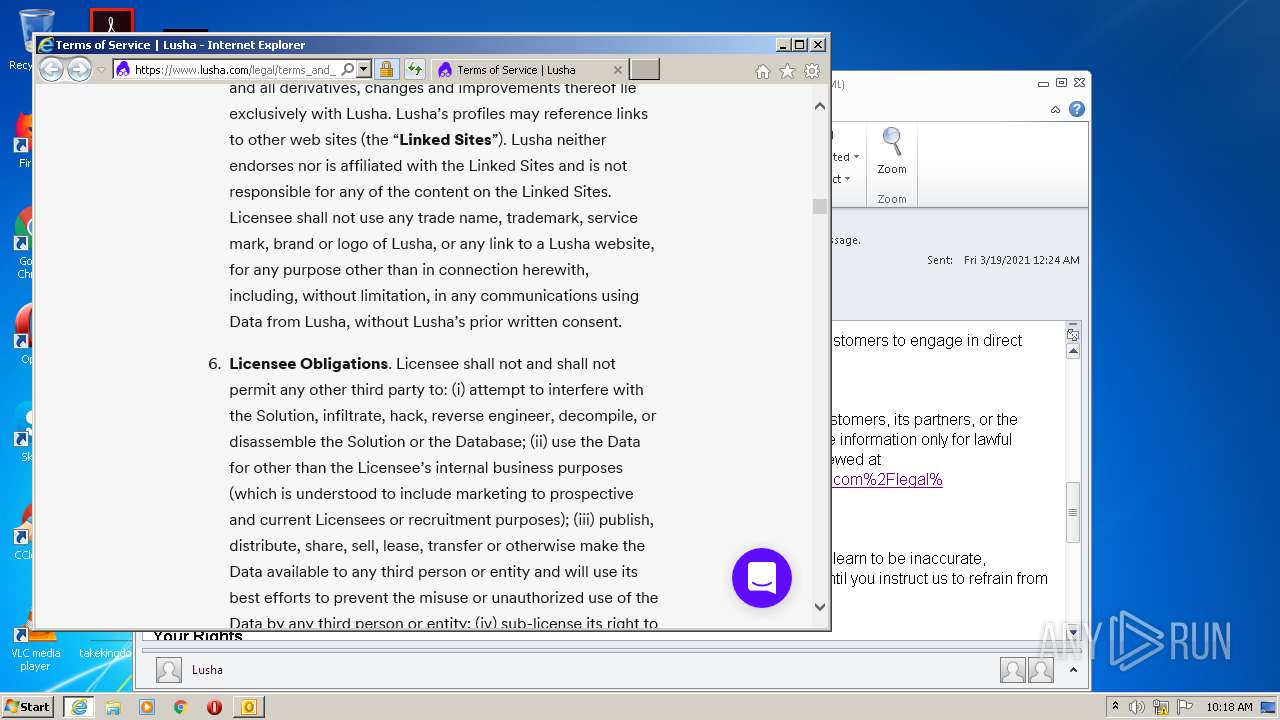Open a new blank tab

tap(645, 70)
